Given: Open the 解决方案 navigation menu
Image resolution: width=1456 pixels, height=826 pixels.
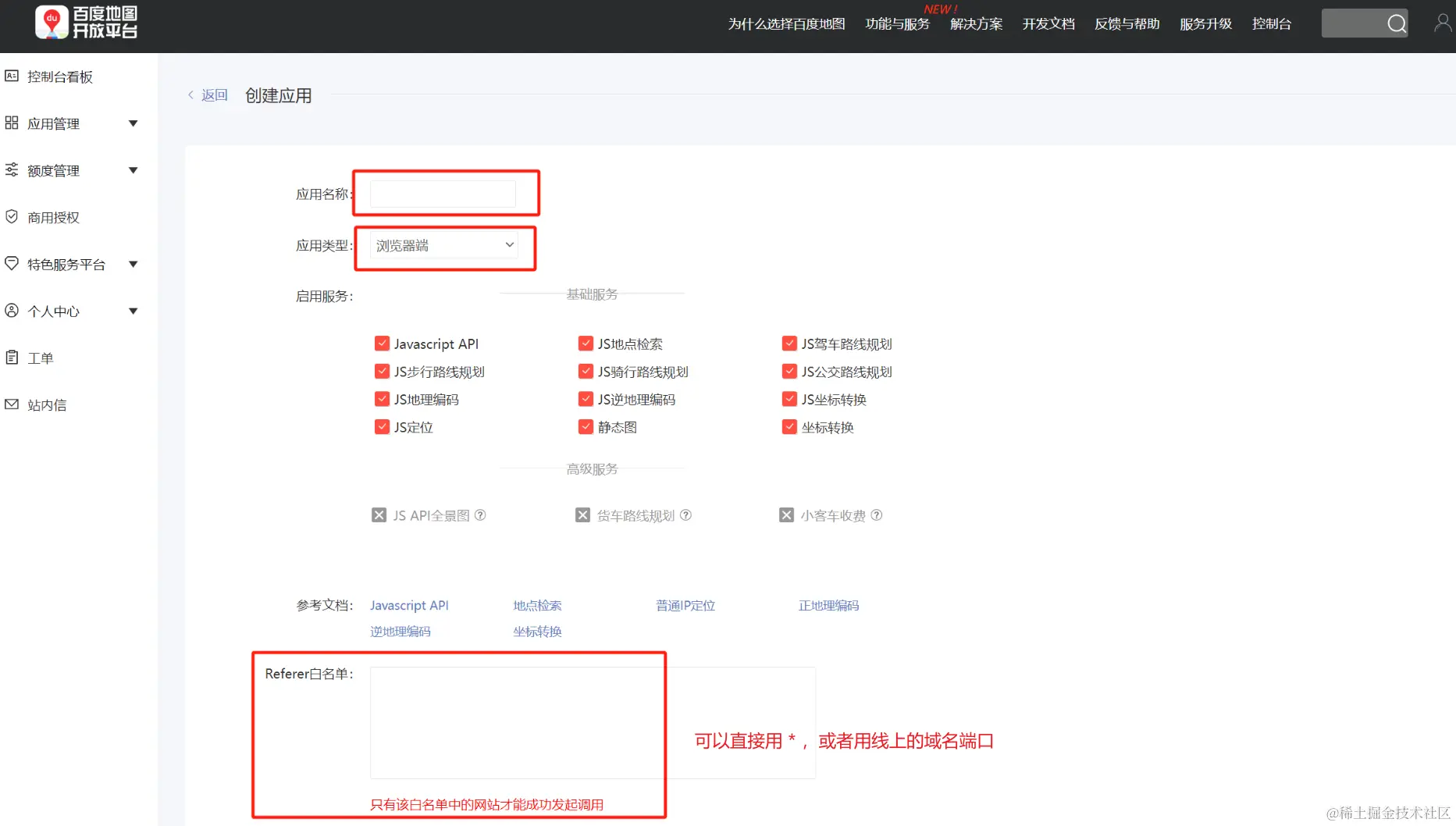Looking at the screenshot, I should [977, 24].
